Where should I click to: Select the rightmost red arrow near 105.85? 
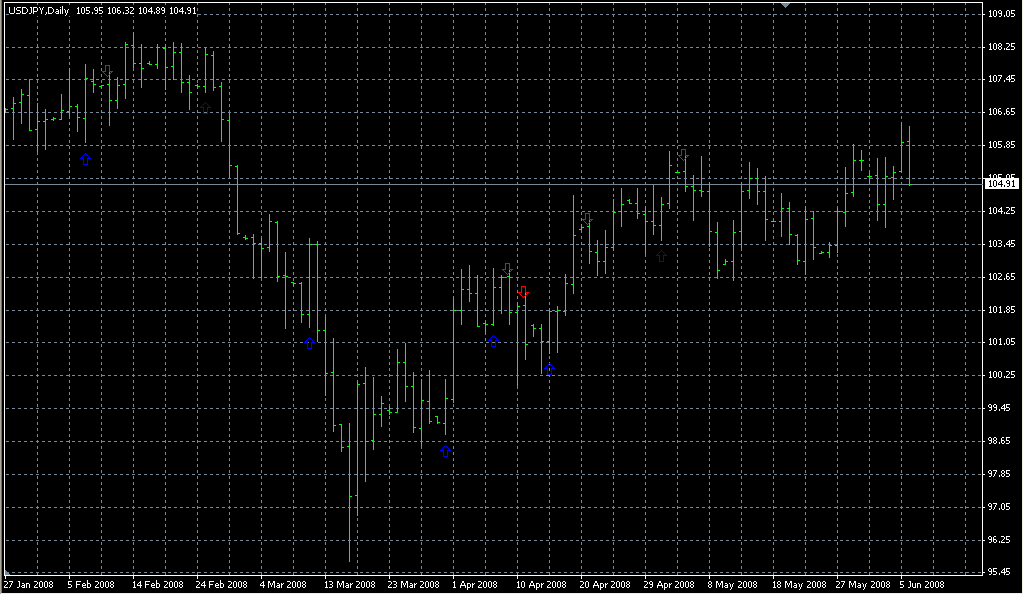[x=682, y=154]
